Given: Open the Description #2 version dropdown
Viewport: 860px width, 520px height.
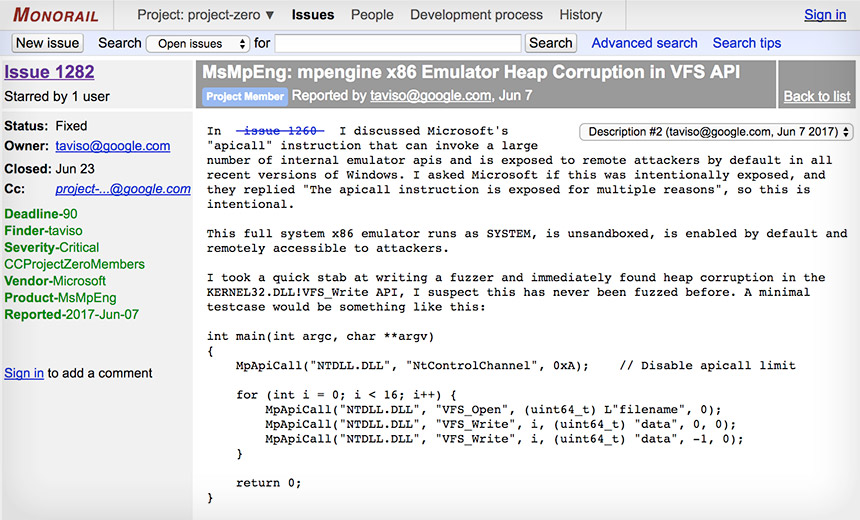Looking at the screenshot, I should pos(716,132).
